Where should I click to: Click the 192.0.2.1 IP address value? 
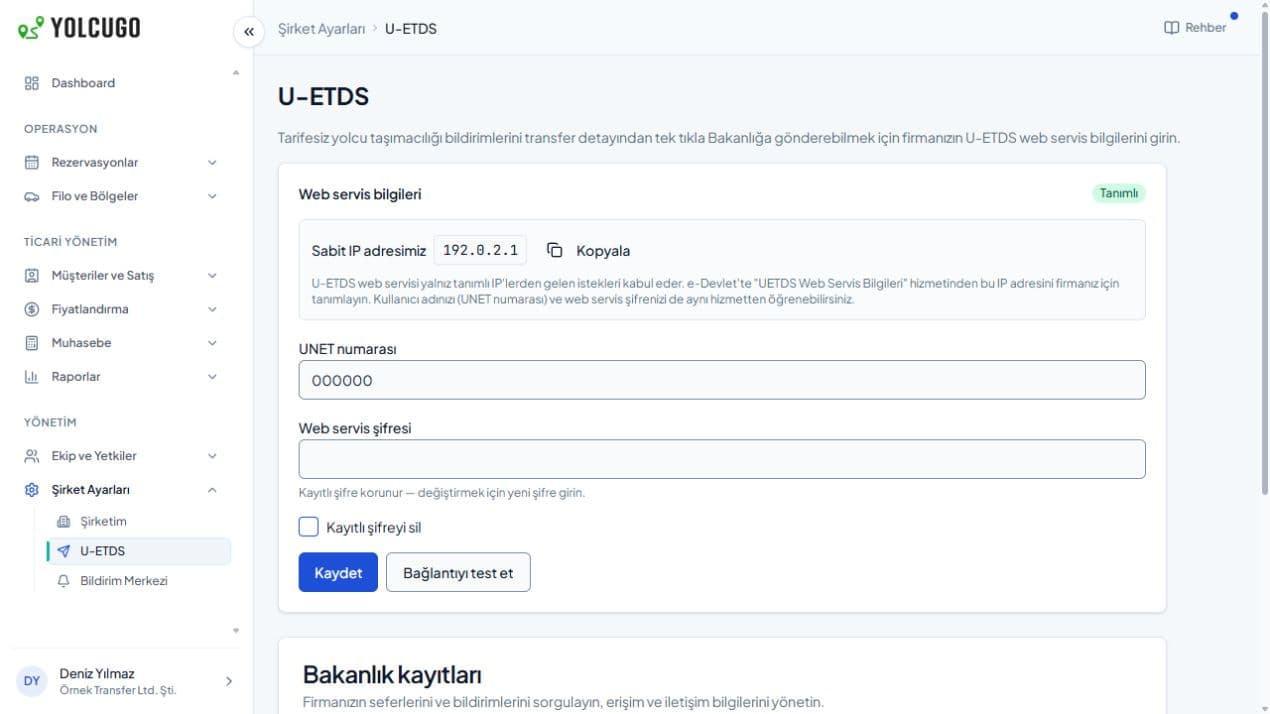click(x=480, y=250)
